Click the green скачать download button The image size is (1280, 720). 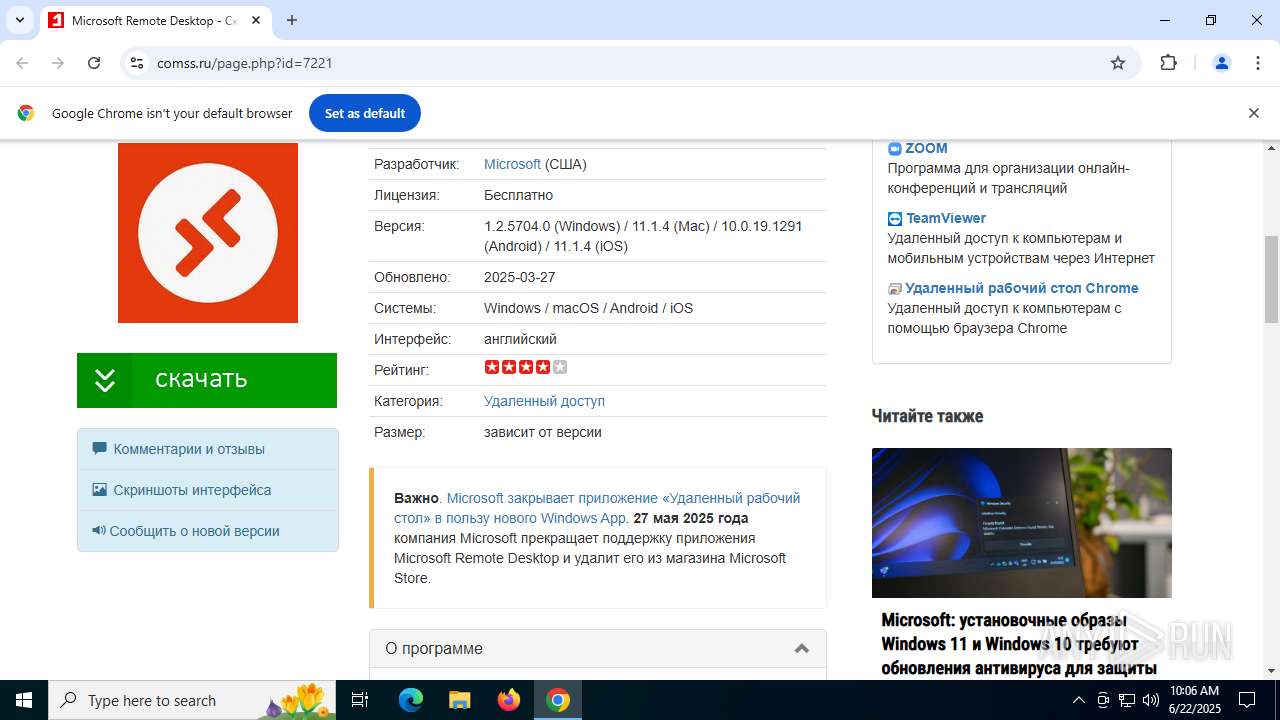[207, 380]
